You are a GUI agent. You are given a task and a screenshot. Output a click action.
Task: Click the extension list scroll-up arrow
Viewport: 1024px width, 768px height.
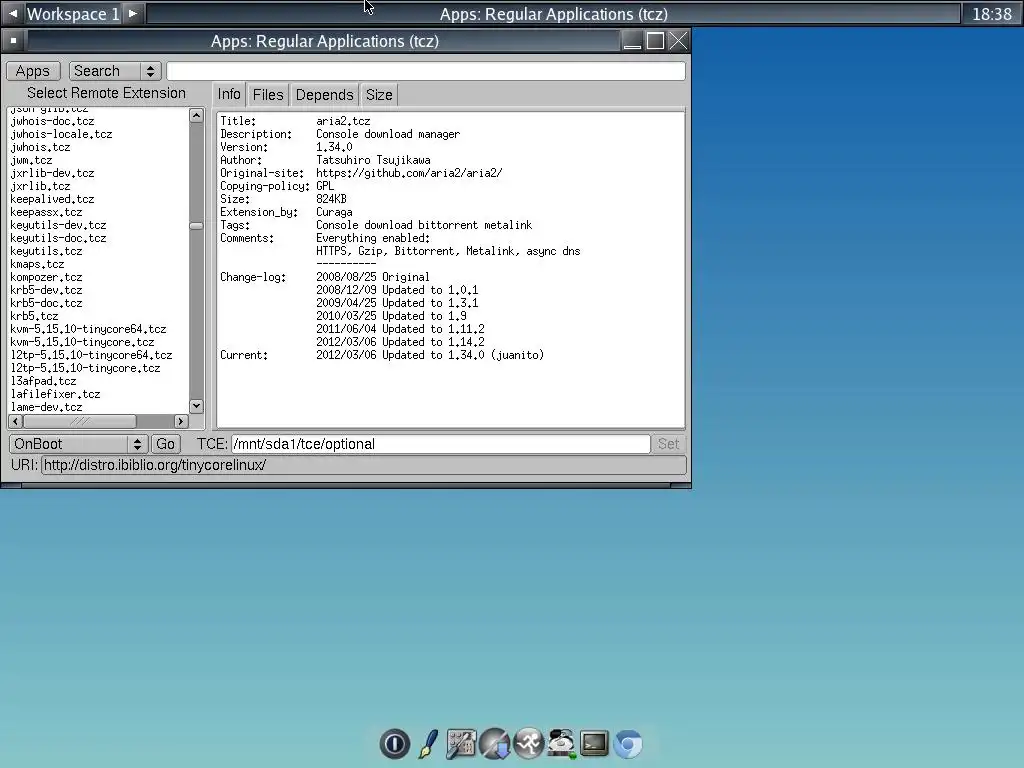click(196, 116)
